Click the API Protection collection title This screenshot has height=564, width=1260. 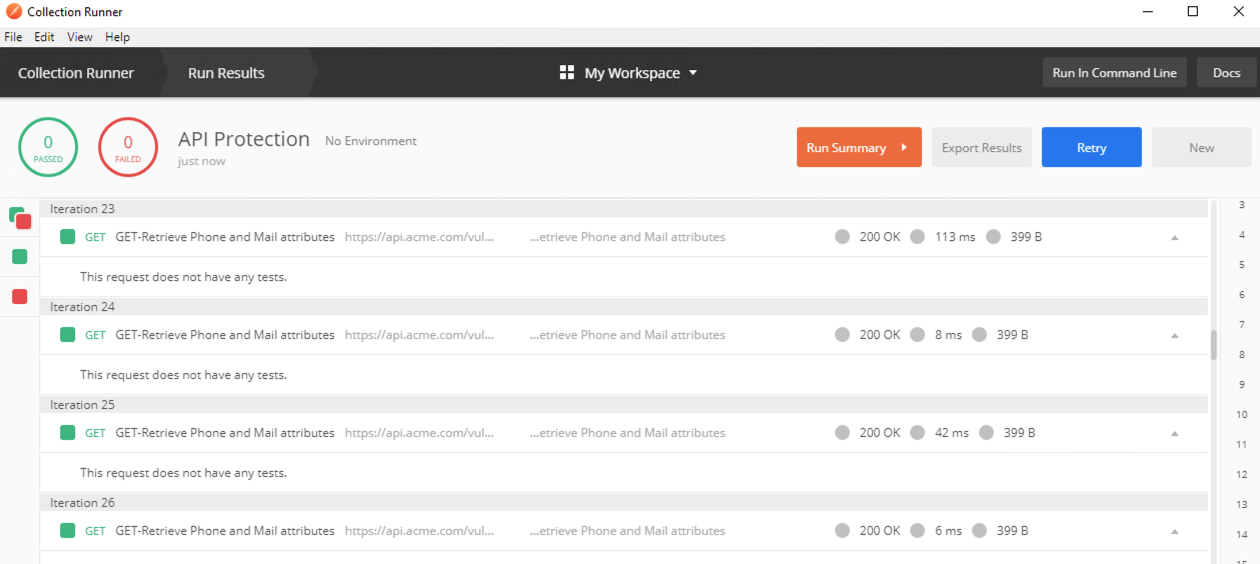coord(244,139)
